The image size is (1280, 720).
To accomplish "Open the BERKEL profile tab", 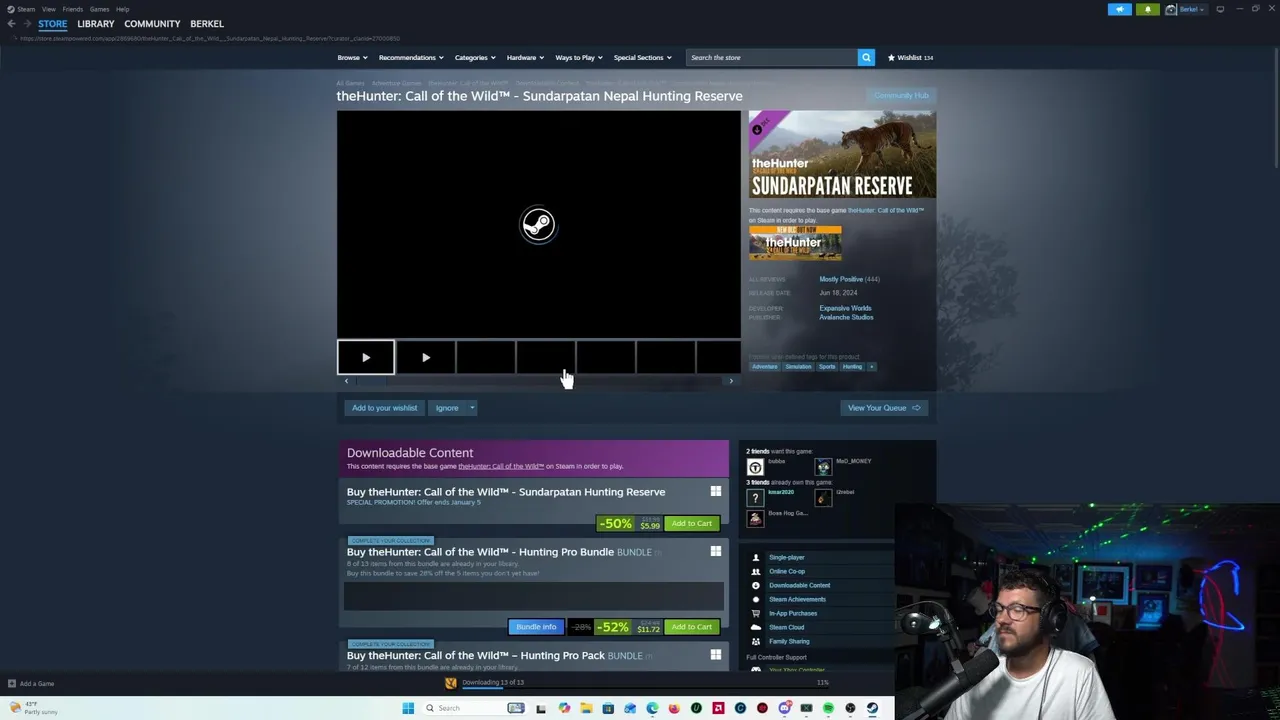I will tap(207, 24).
